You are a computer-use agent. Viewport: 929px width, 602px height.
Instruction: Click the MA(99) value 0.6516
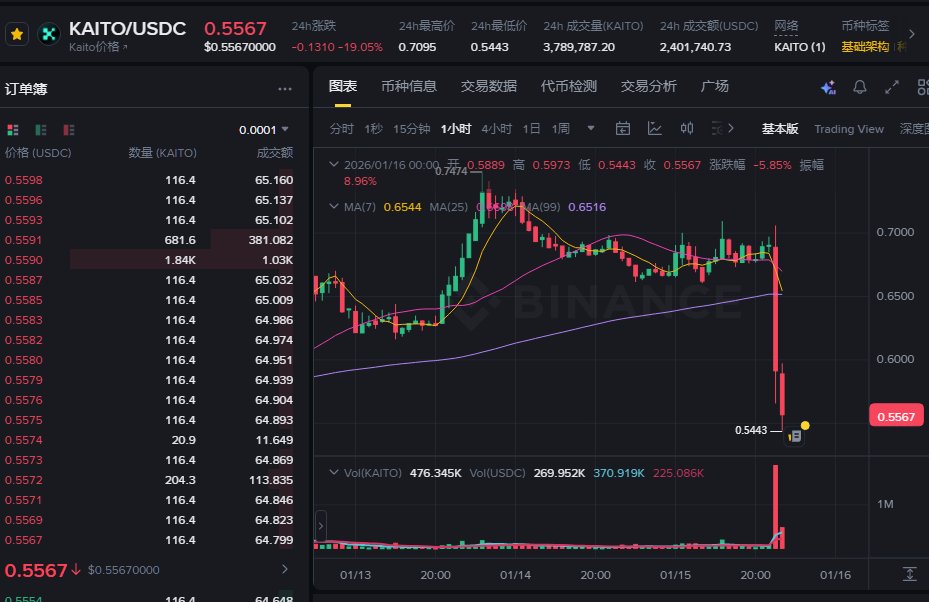587,207
